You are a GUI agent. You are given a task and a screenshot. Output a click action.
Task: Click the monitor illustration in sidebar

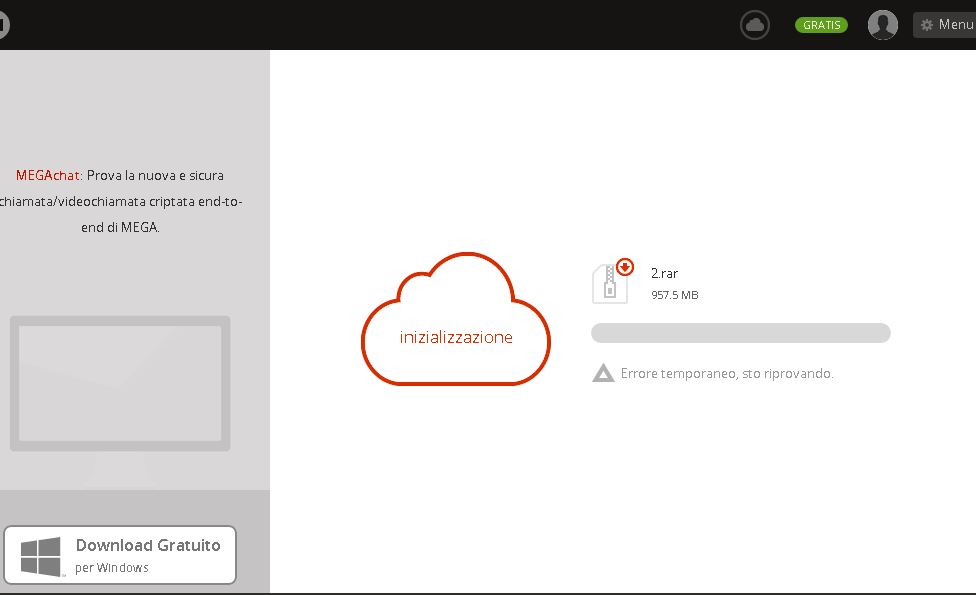(120, 400)
